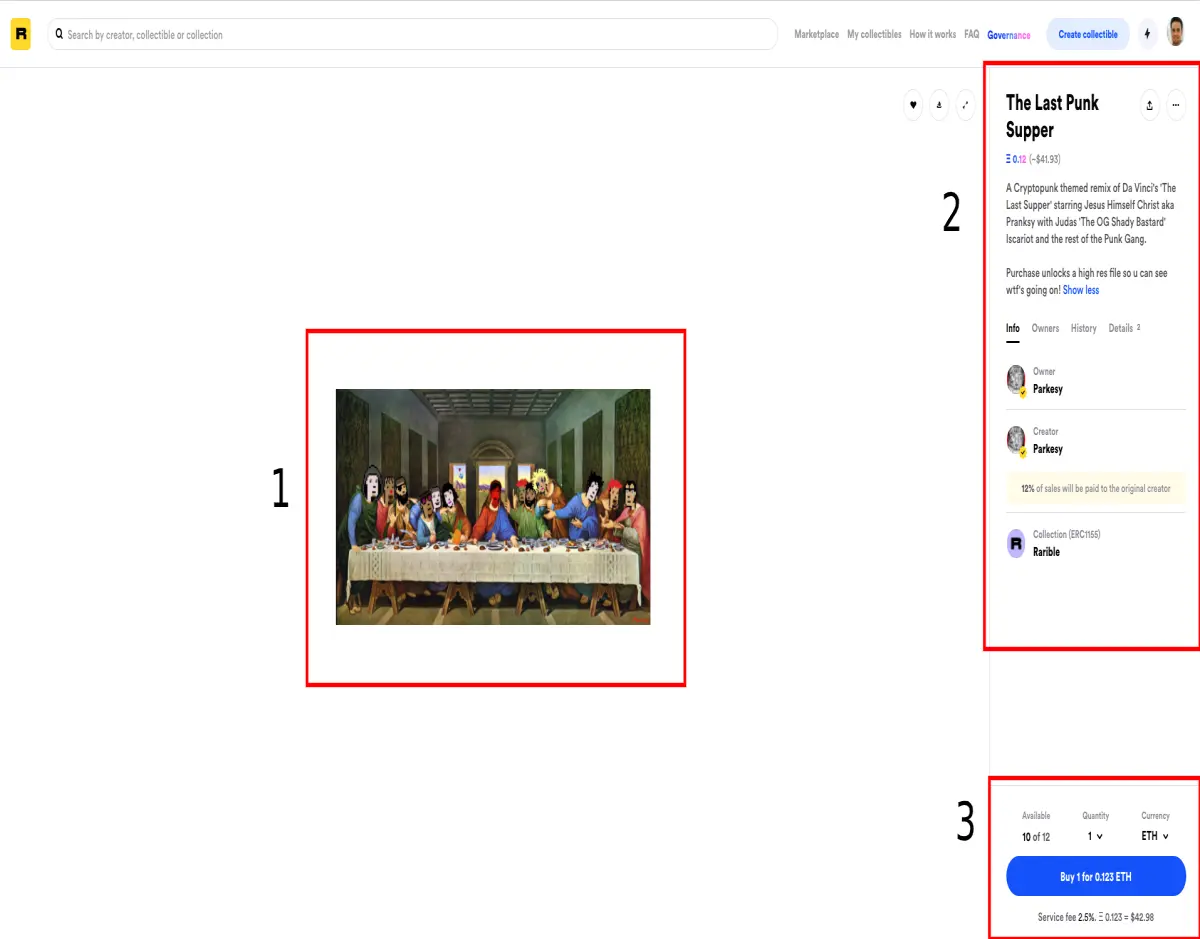Click the Owner avatar for Parkesy

pos(1016,380)
